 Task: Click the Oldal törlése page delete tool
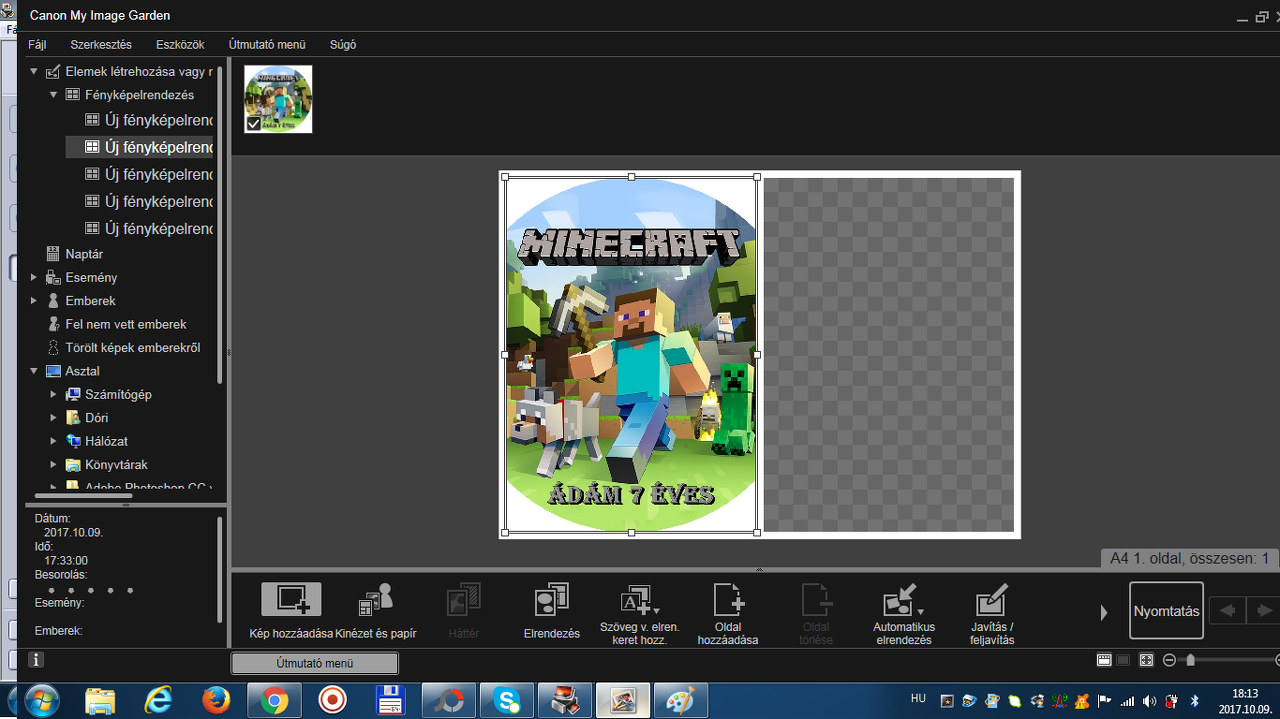816,613
